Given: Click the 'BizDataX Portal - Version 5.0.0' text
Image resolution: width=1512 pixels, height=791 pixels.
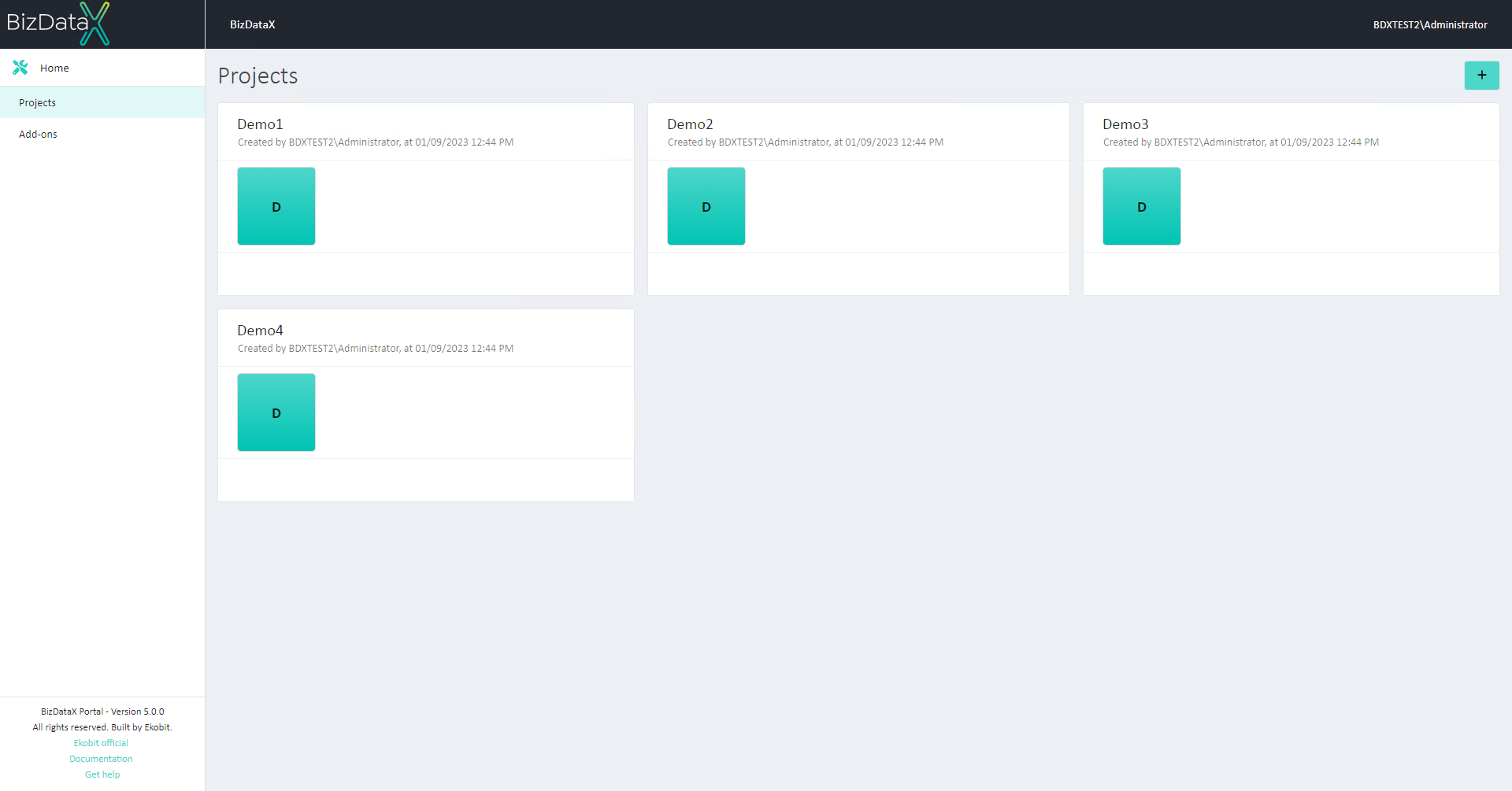Looking at the screenshot, I should coord(102,712).
